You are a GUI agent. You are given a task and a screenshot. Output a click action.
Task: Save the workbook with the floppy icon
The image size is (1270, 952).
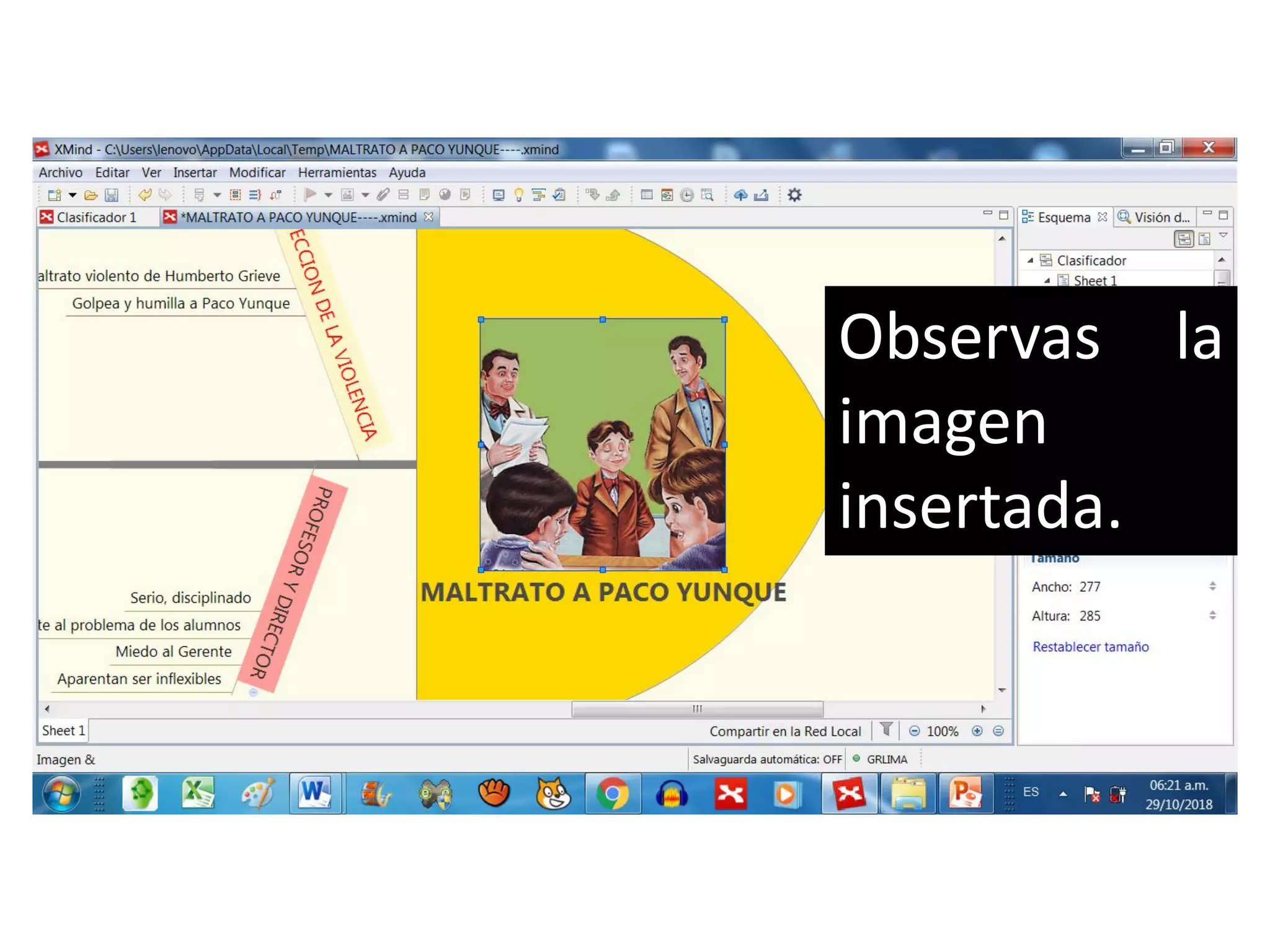coord(111,195)
